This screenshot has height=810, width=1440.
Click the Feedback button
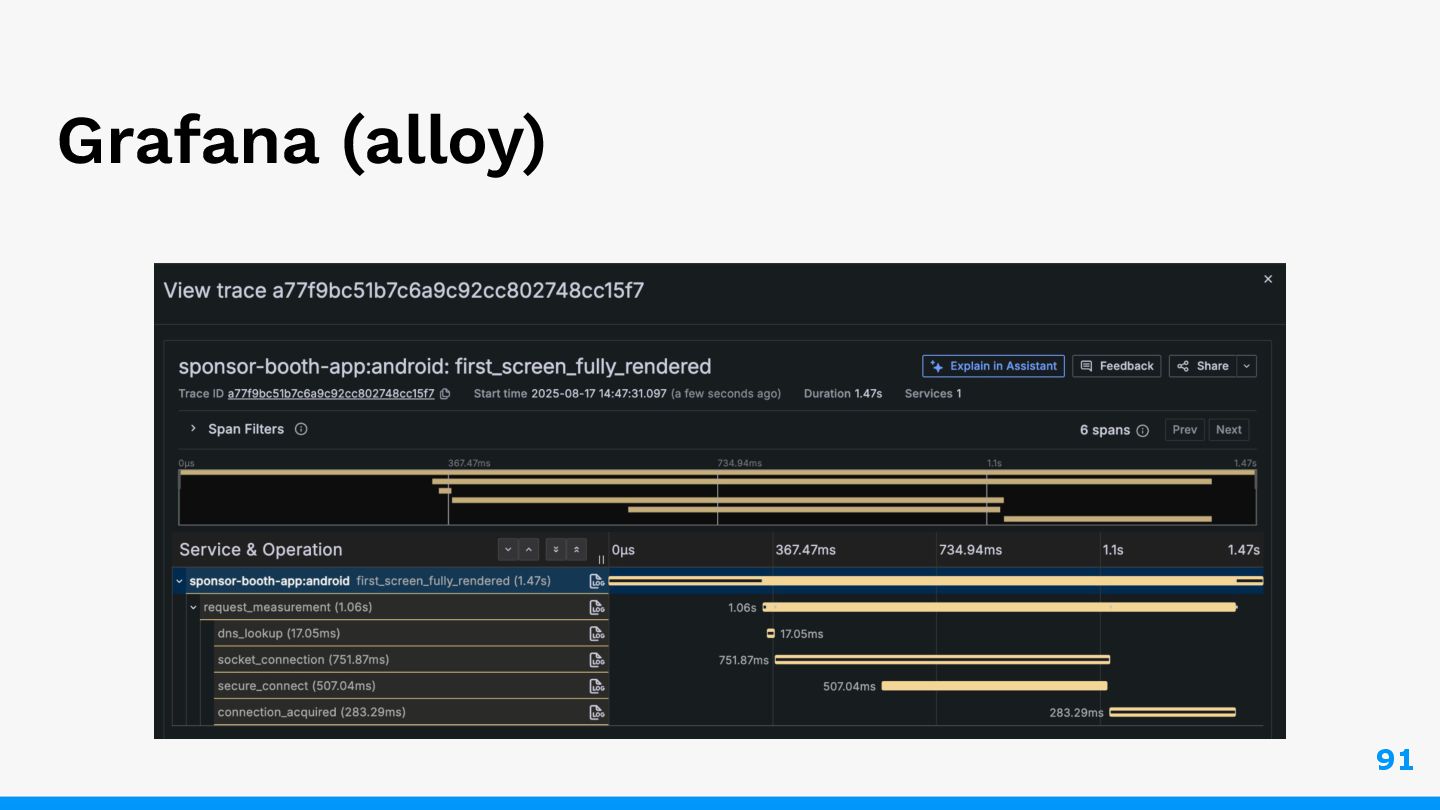click(x=1117, y=366)
